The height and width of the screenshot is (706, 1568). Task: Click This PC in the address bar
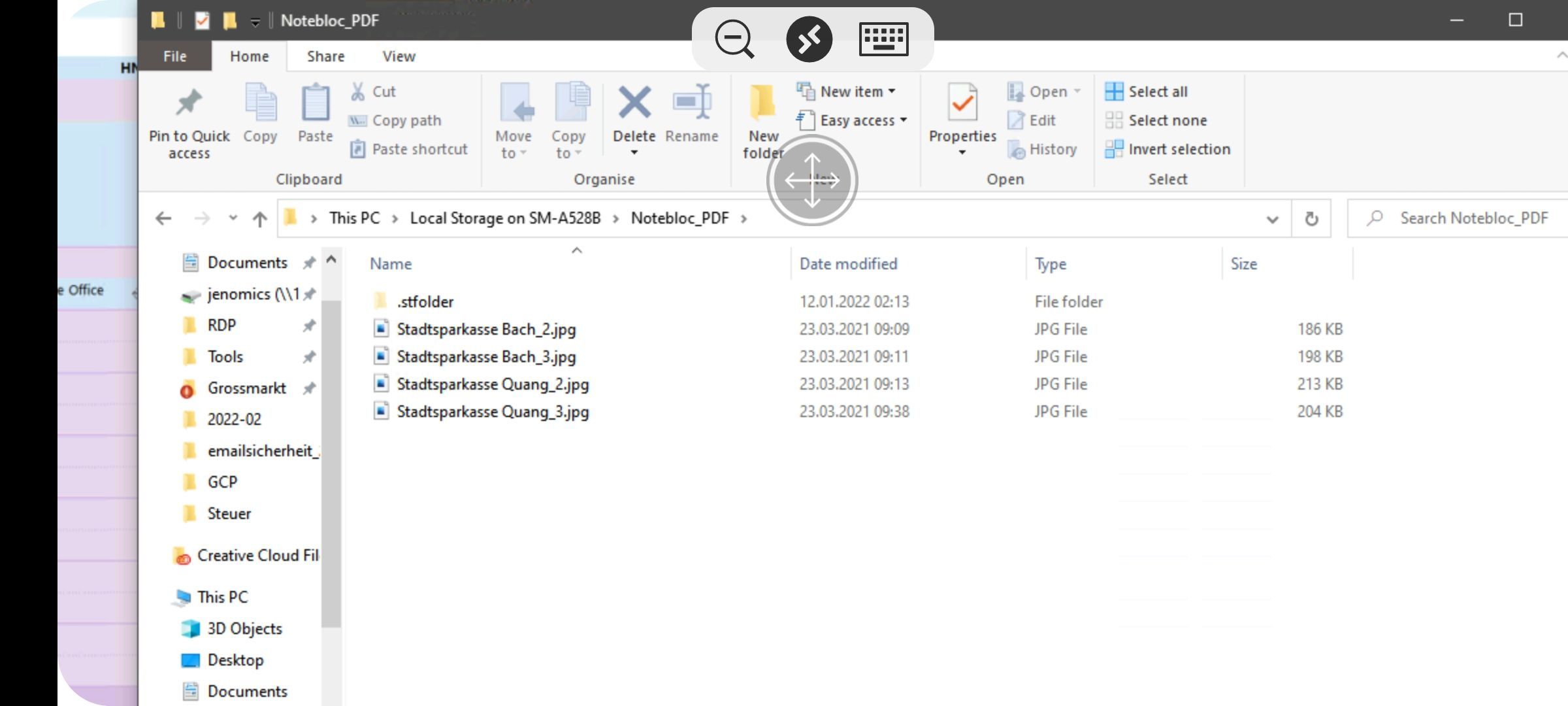(x=354, y=218)
